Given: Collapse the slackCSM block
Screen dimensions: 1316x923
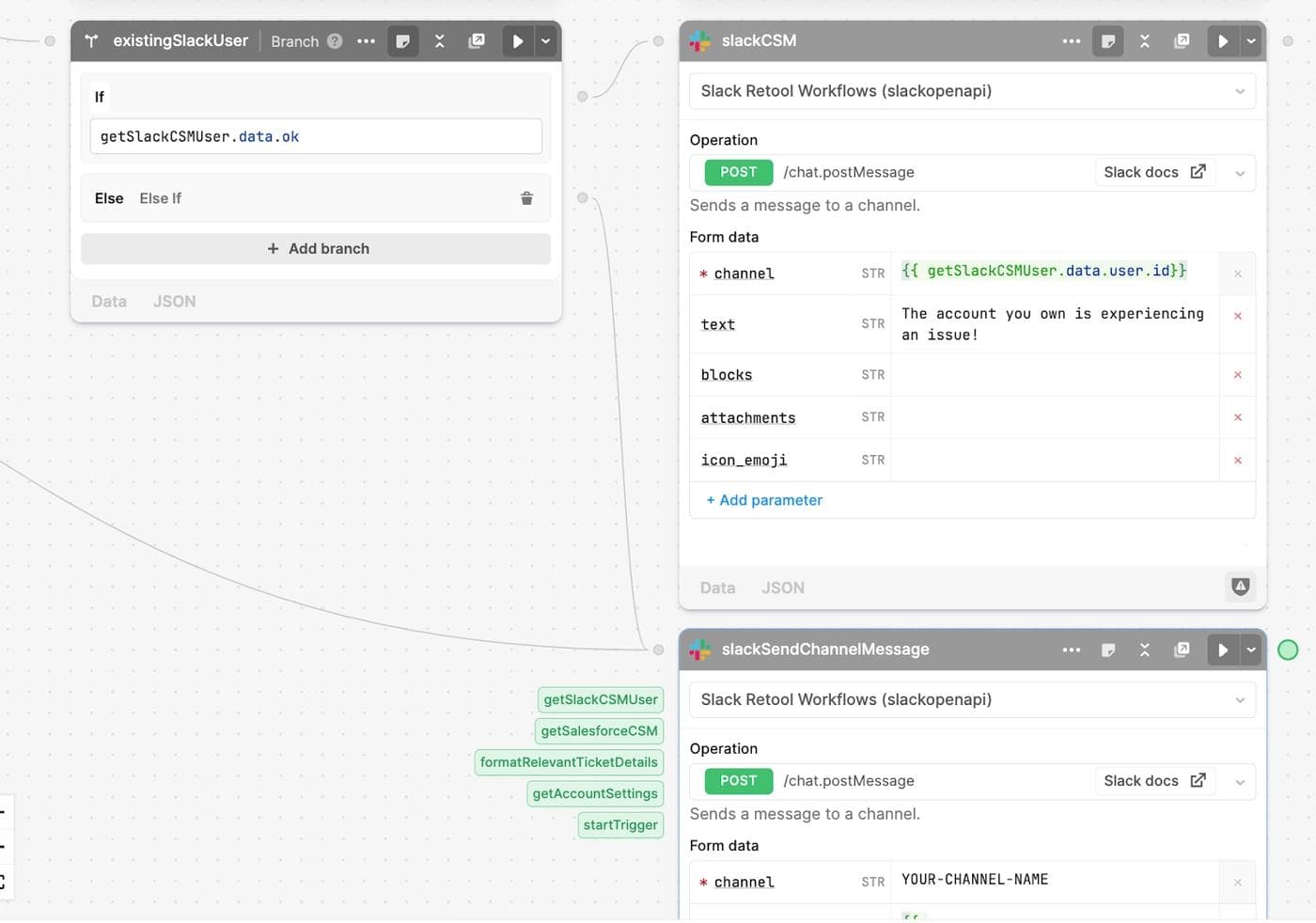Looking at the screenshot, I should pos(1145,40).
